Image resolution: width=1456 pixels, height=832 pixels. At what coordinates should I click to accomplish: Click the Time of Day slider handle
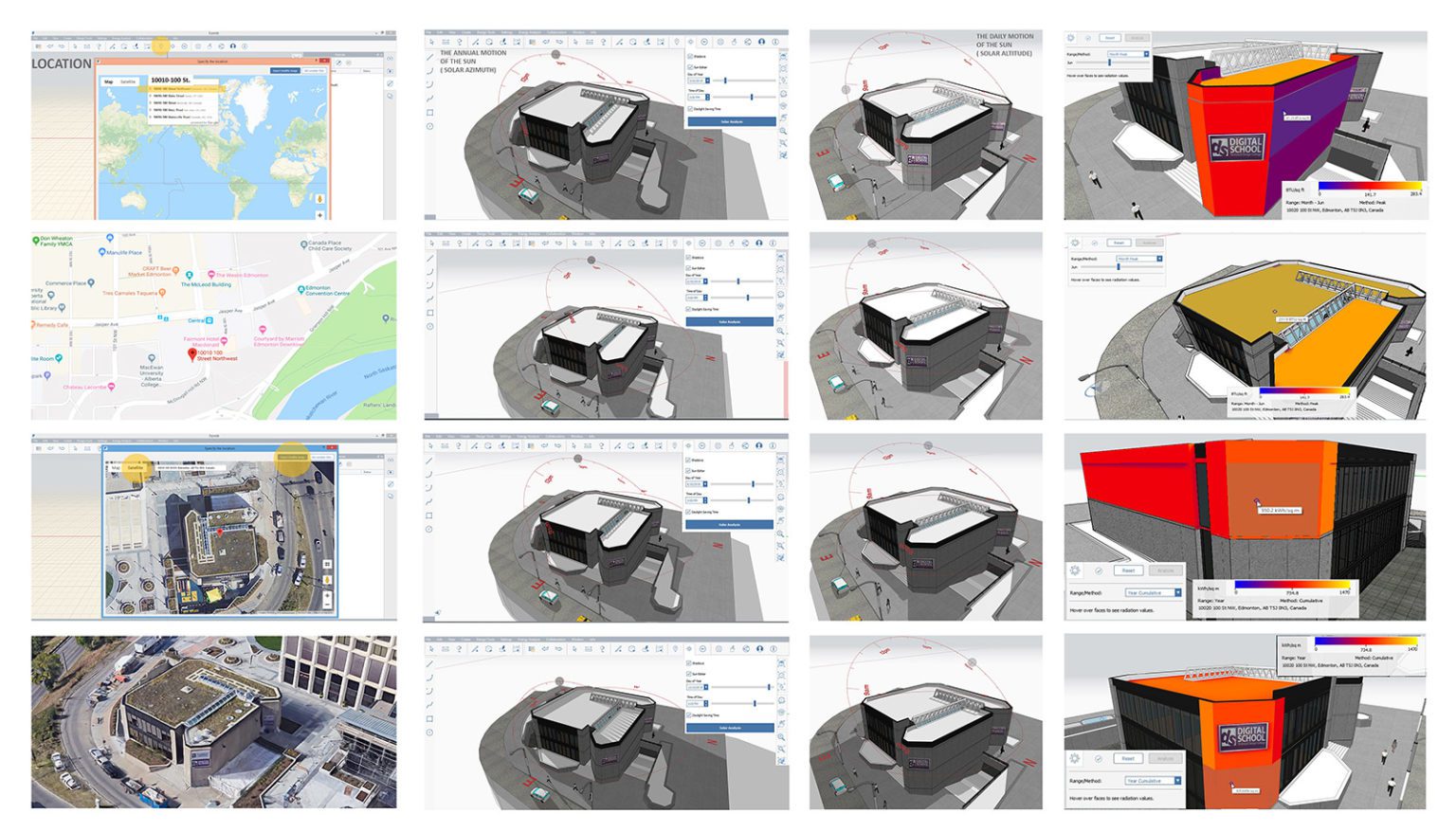(752, 97)
